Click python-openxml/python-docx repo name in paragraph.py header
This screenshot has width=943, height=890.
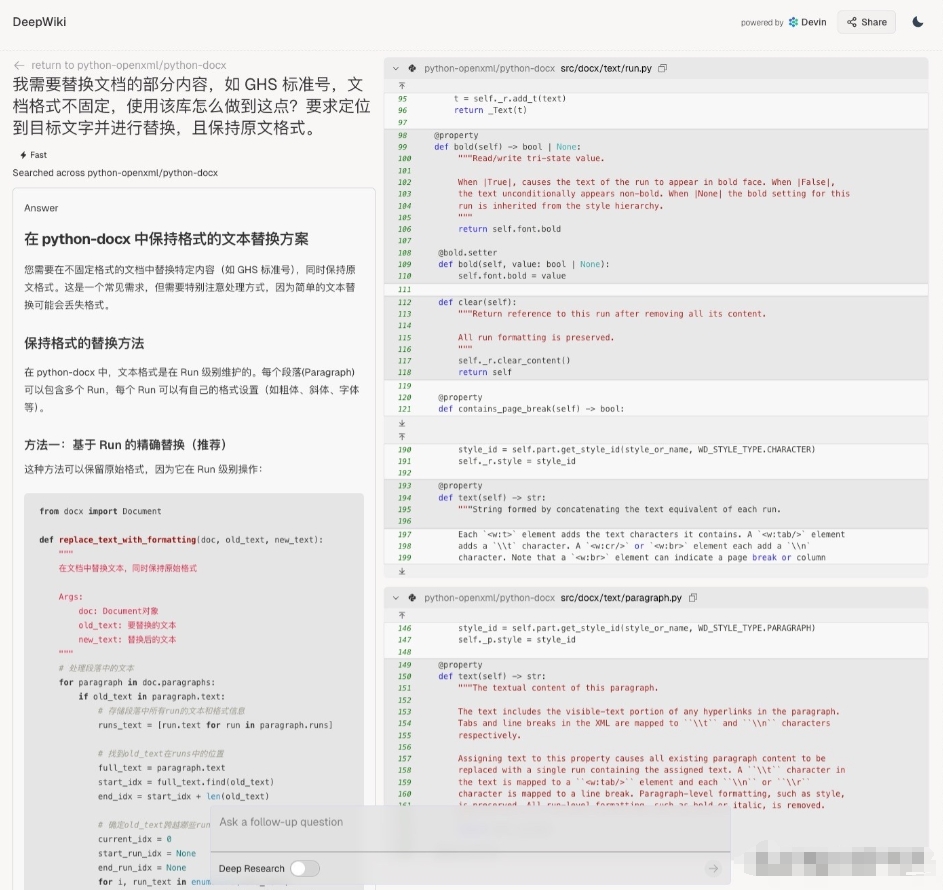tap(489, 598)
